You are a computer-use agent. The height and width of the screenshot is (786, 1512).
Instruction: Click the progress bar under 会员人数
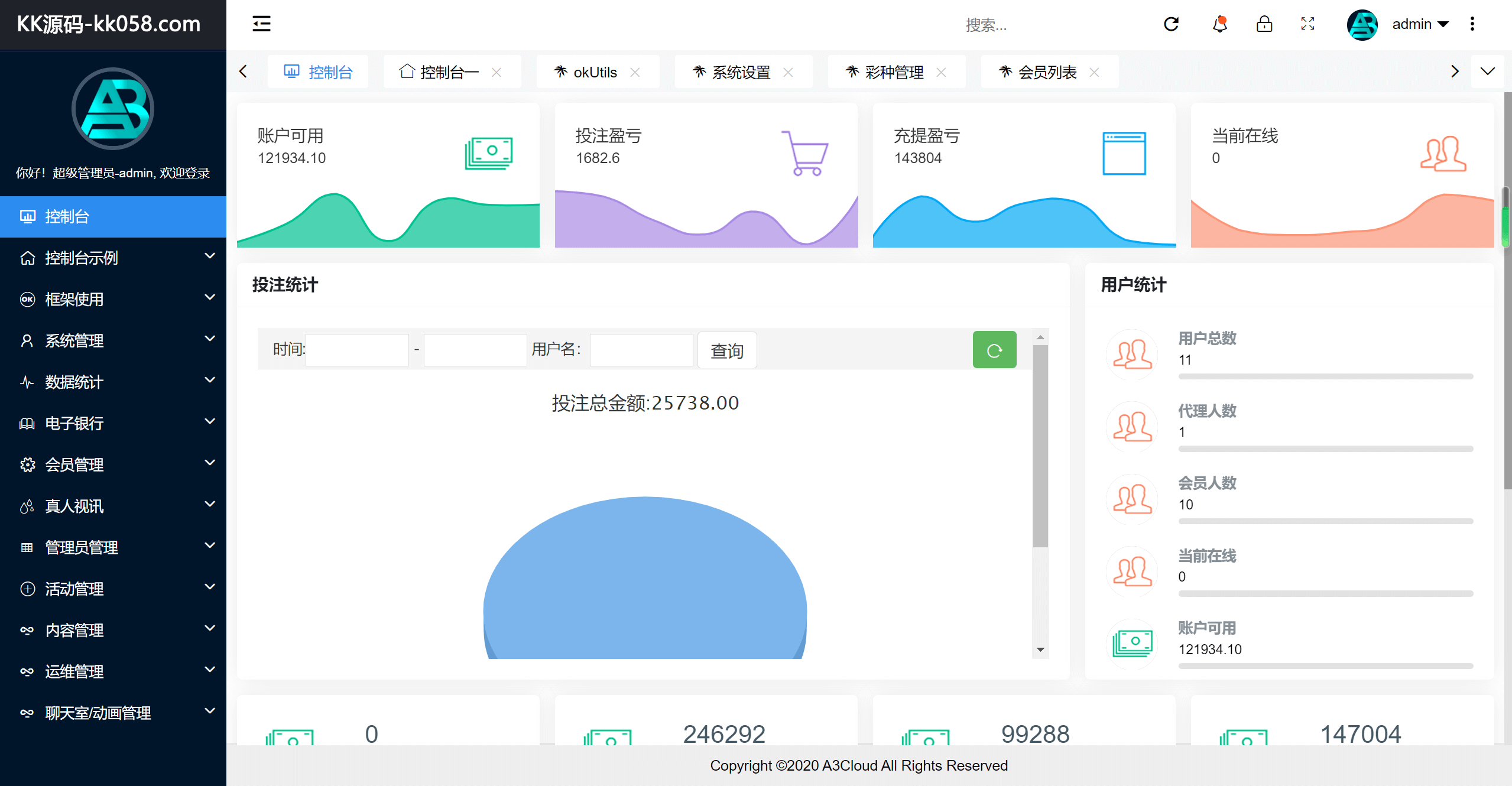click(1325, 521)
